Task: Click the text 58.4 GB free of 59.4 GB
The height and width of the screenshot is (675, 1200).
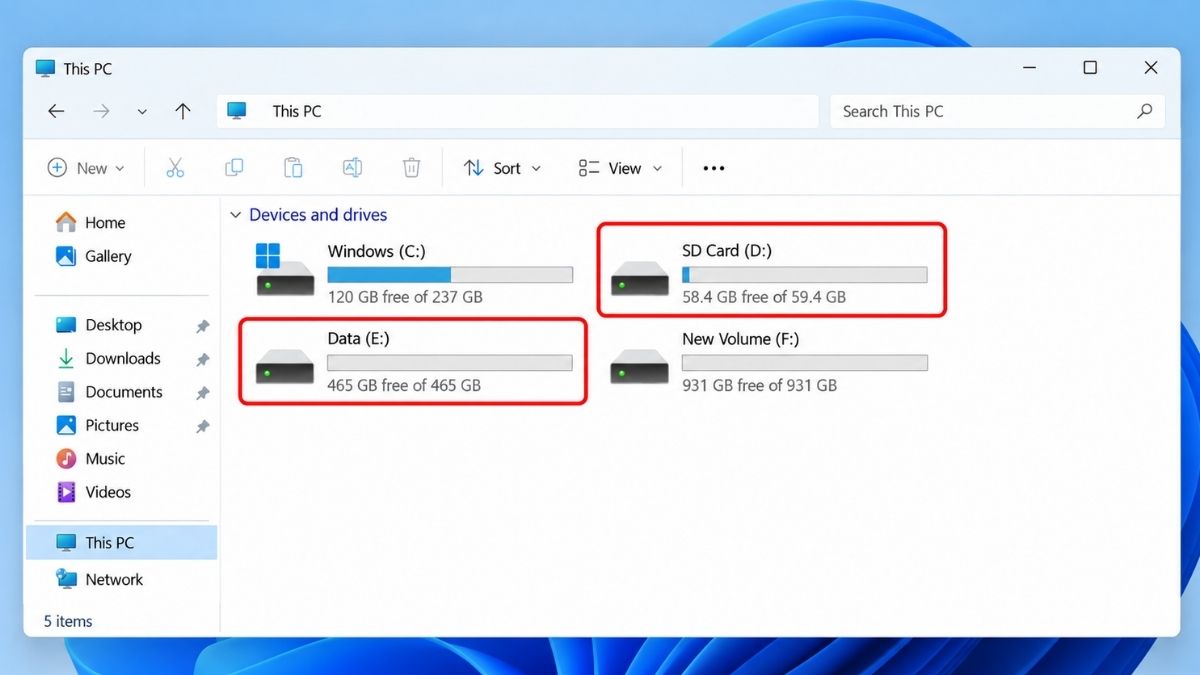Action: coord(764,297)
